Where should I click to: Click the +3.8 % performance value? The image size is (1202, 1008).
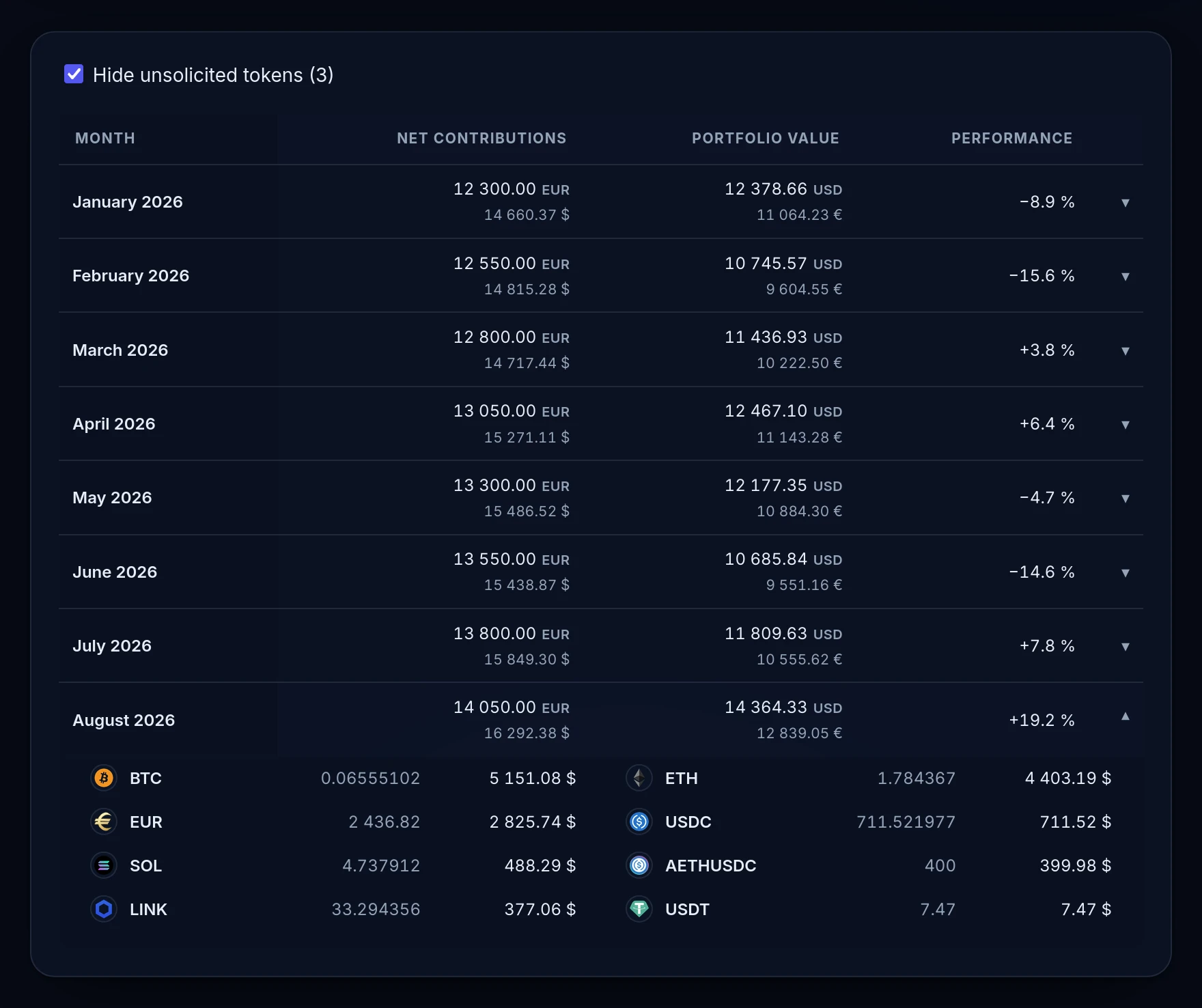click(x=1047, y=350)
